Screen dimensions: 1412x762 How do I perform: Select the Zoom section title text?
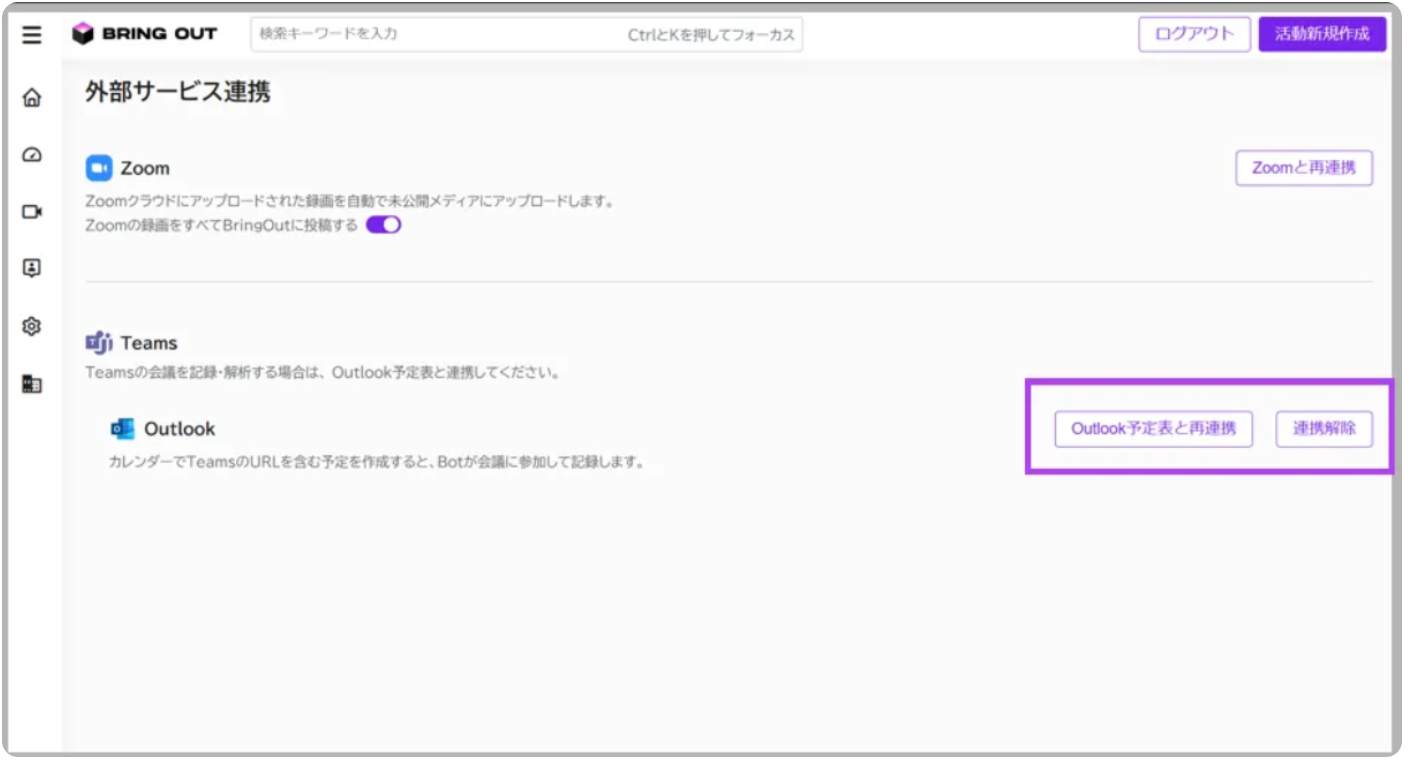(145, 168)
